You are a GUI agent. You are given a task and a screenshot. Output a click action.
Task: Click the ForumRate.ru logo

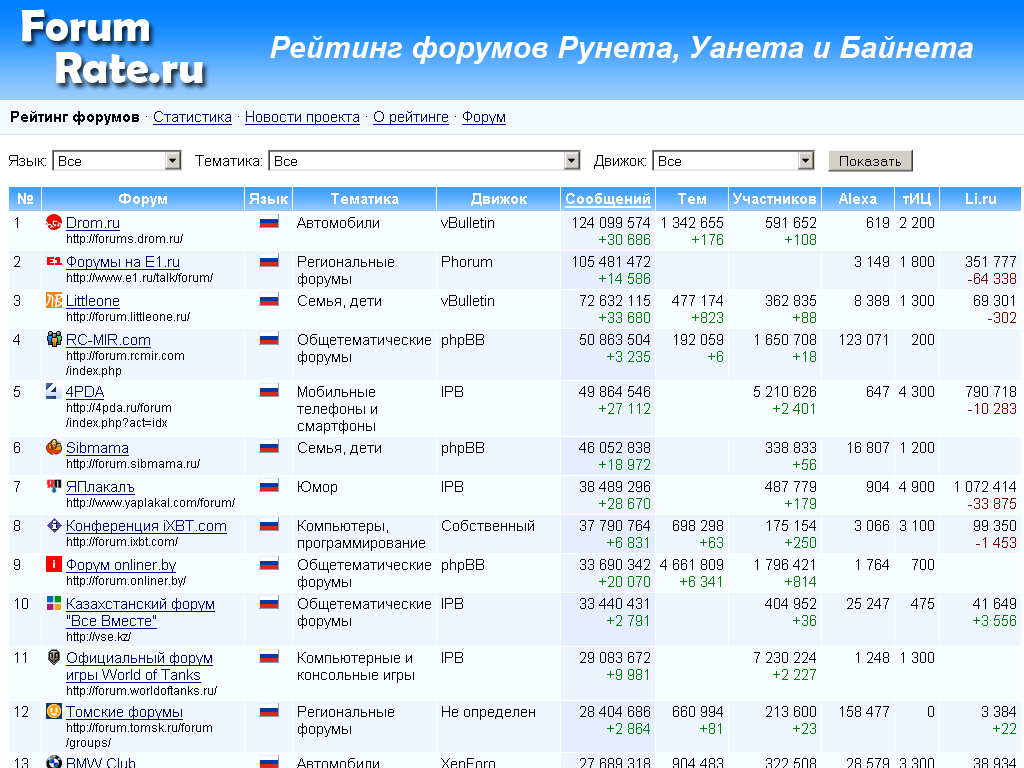tap(113, 48)
